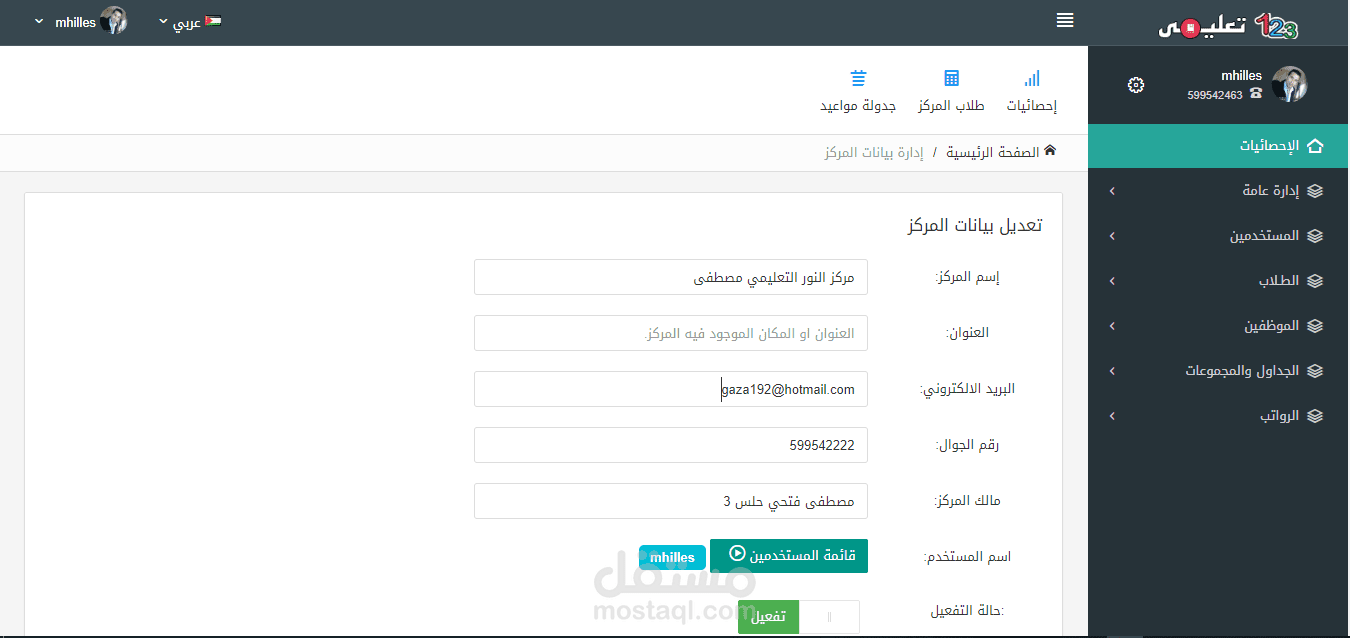Click the home icon in the breadcrumb
This screenshot has height=638, width=1350.
pos(1049,148)
